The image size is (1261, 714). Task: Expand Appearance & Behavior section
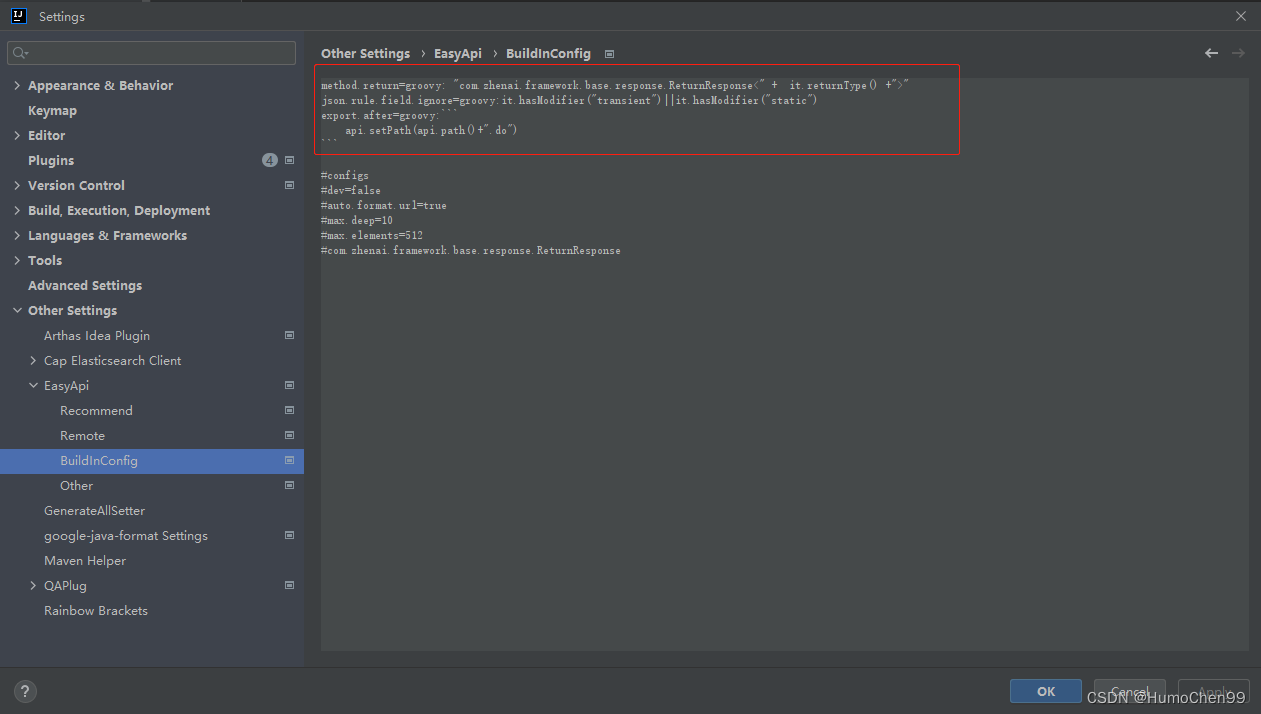point(17,85)
